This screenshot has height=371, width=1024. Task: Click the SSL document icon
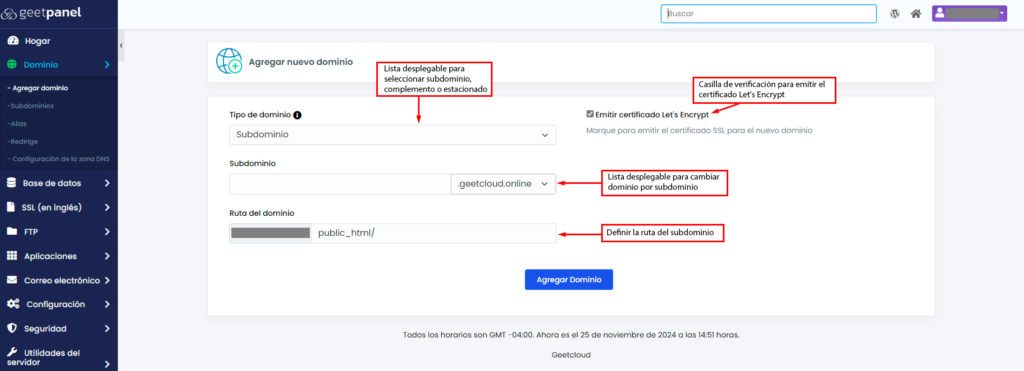click(10, 207)
